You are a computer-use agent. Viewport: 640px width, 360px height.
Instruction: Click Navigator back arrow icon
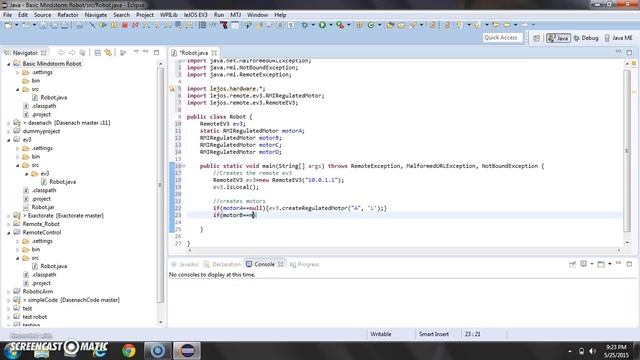click(x=61, y=53)
